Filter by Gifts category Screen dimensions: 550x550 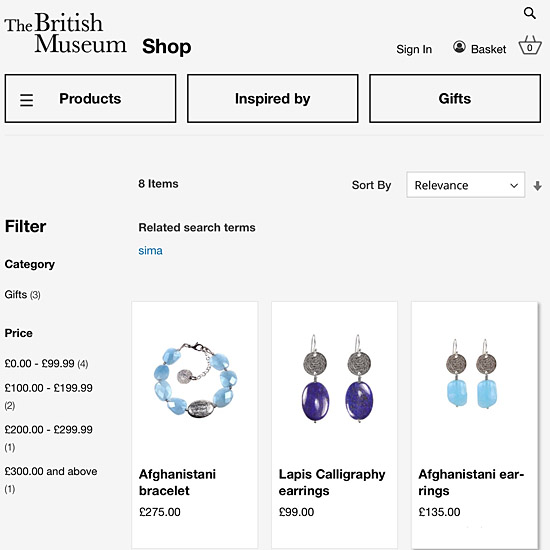coord(22,295)
